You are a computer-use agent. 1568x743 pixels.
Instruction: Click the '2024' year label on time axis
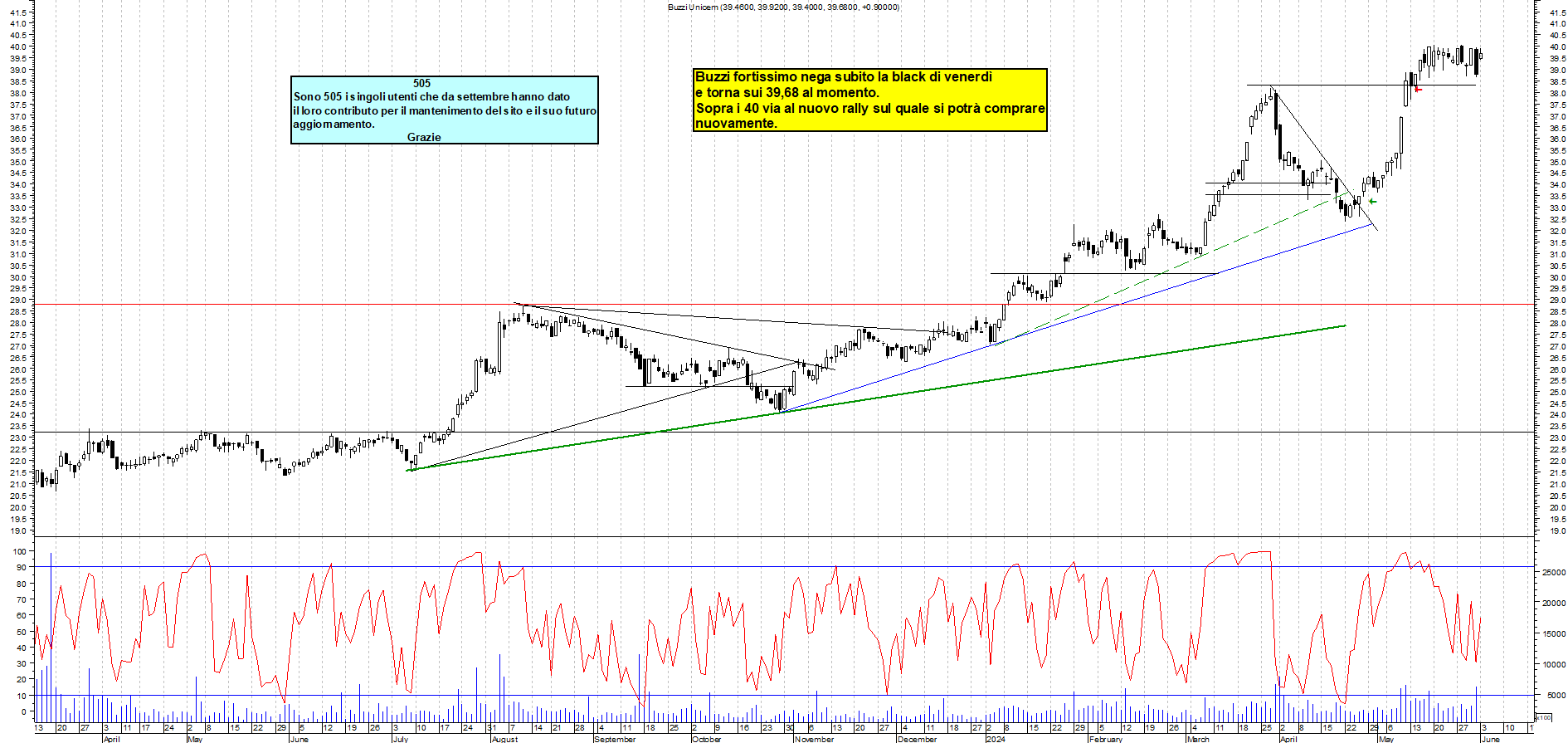996,739
